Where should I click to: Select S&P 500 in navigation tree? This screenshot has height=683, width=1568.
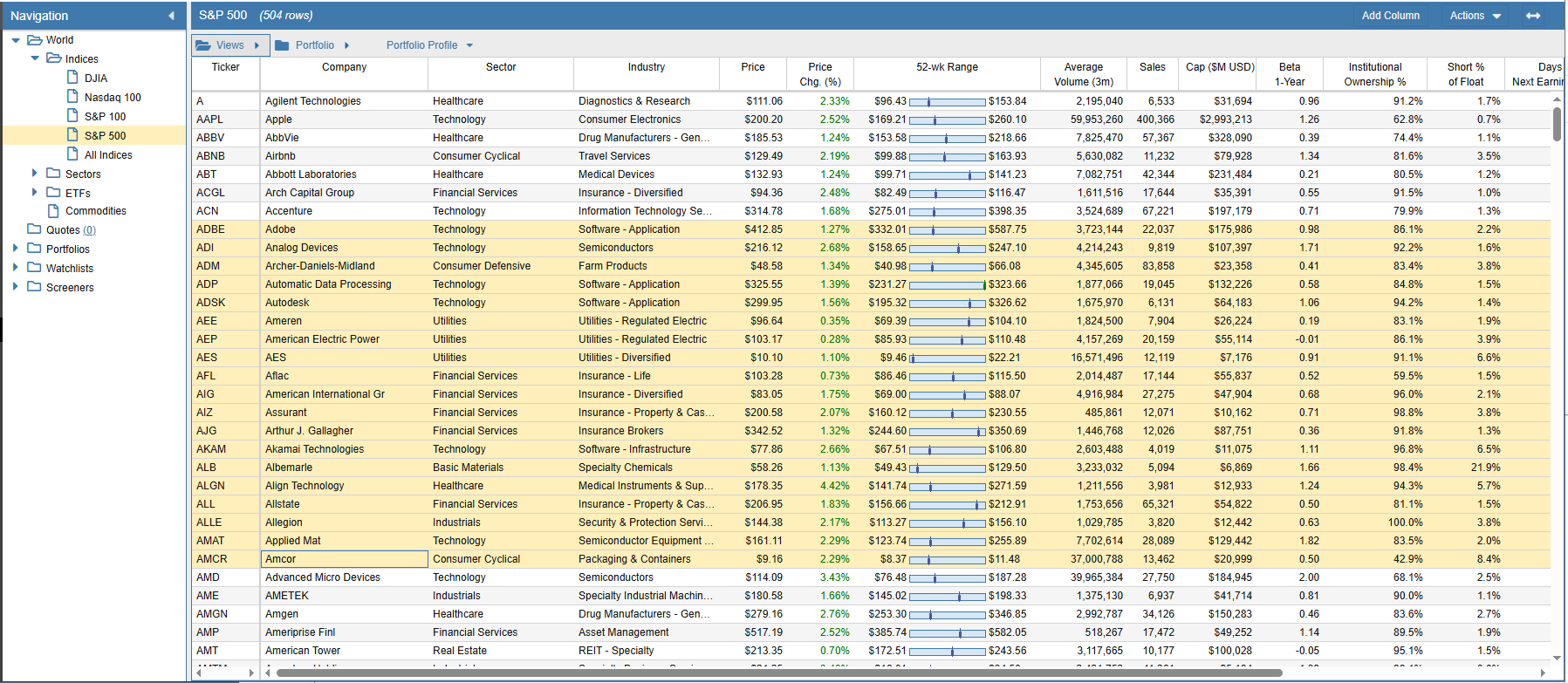[x=105, y=135]
